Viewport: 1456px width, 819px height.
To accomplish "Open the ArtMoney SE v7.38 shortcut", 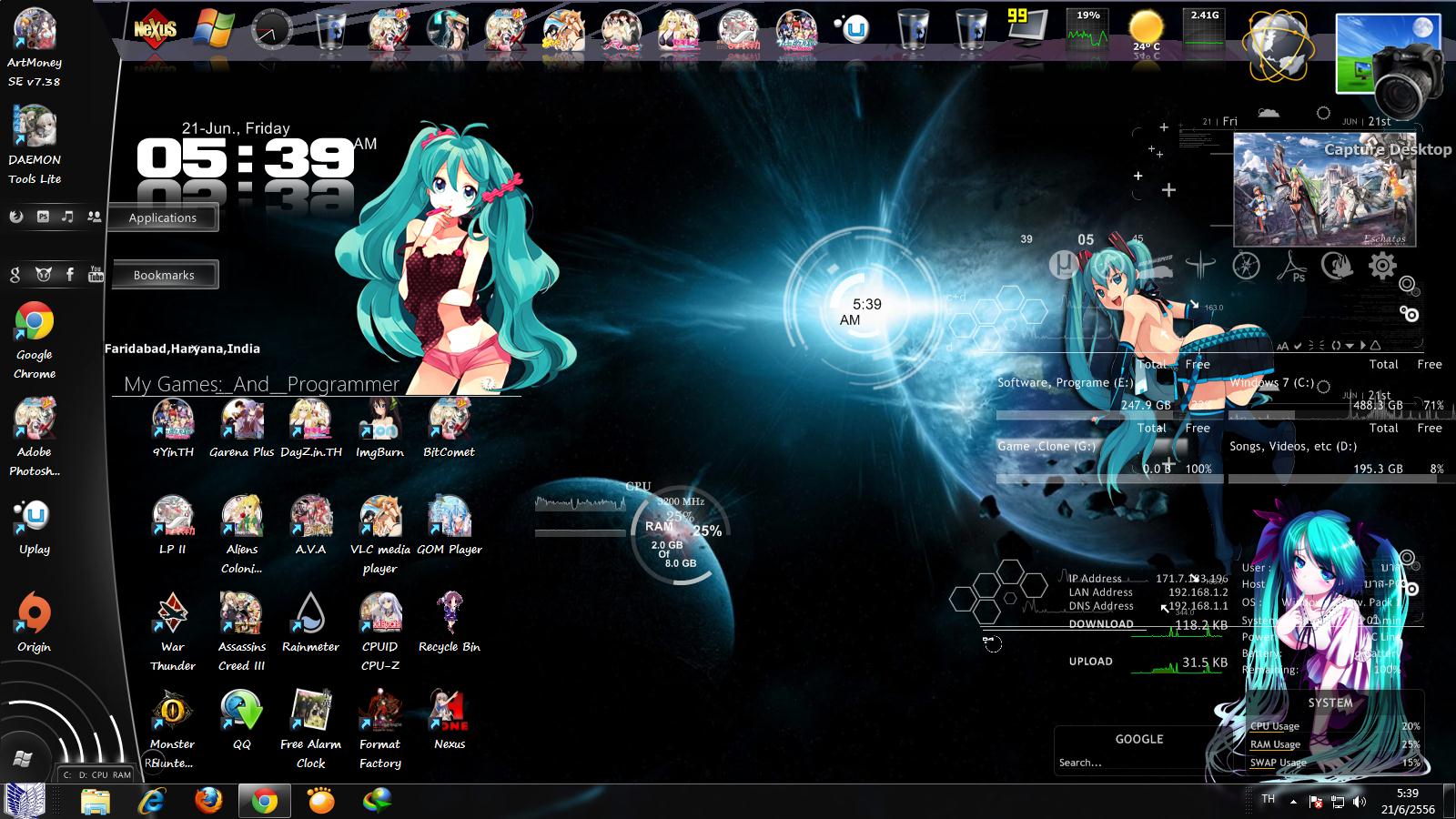I will point(35,47).
